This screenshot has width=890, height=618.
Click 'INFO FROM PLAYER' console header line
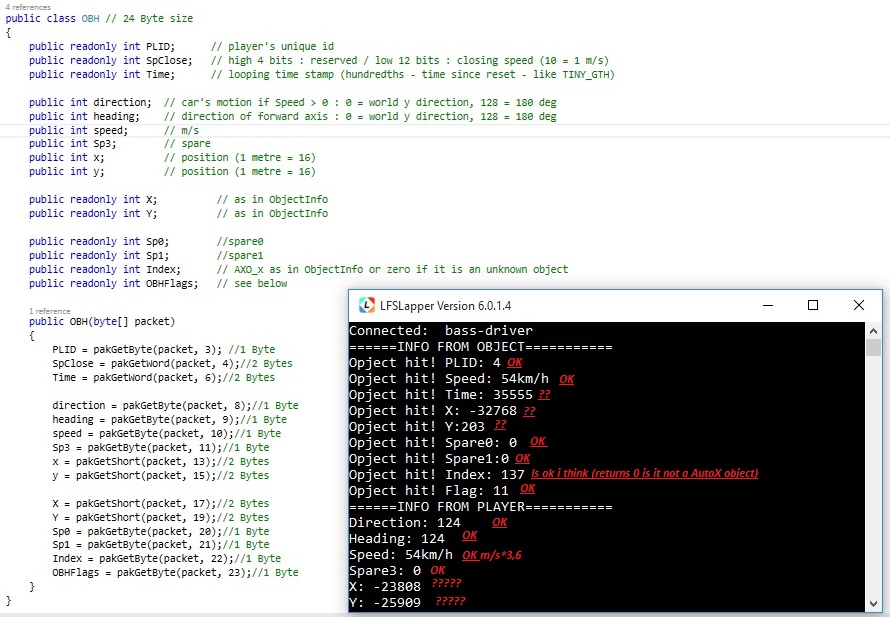click(481, 507)
